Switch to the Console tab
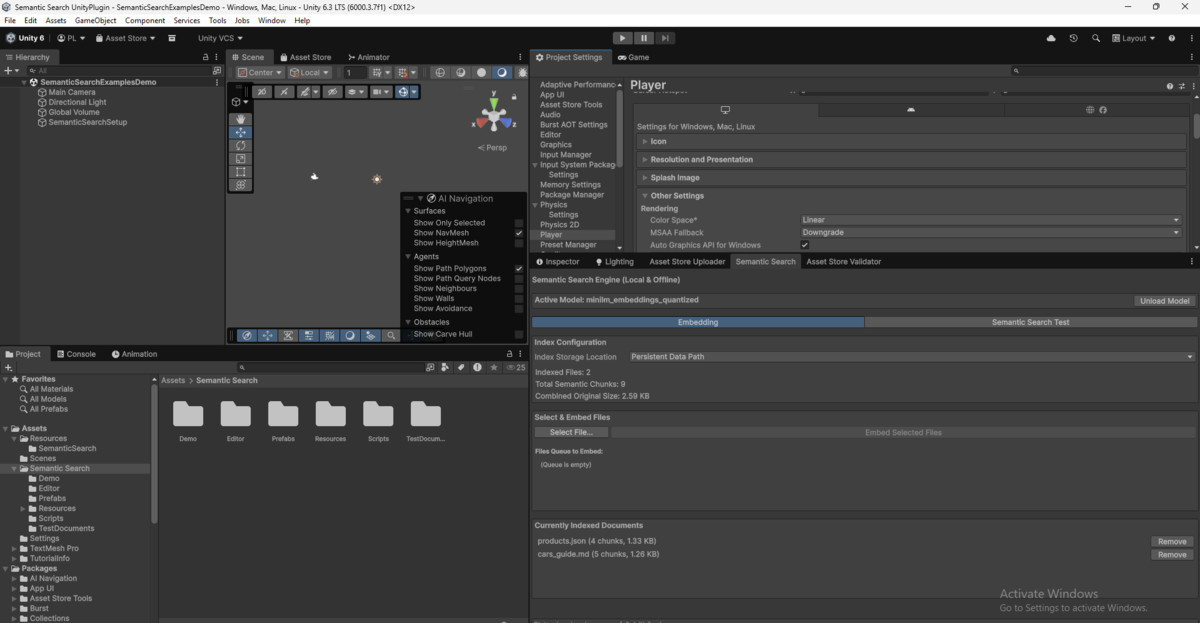1200x623 pixels. click(75, 354)
